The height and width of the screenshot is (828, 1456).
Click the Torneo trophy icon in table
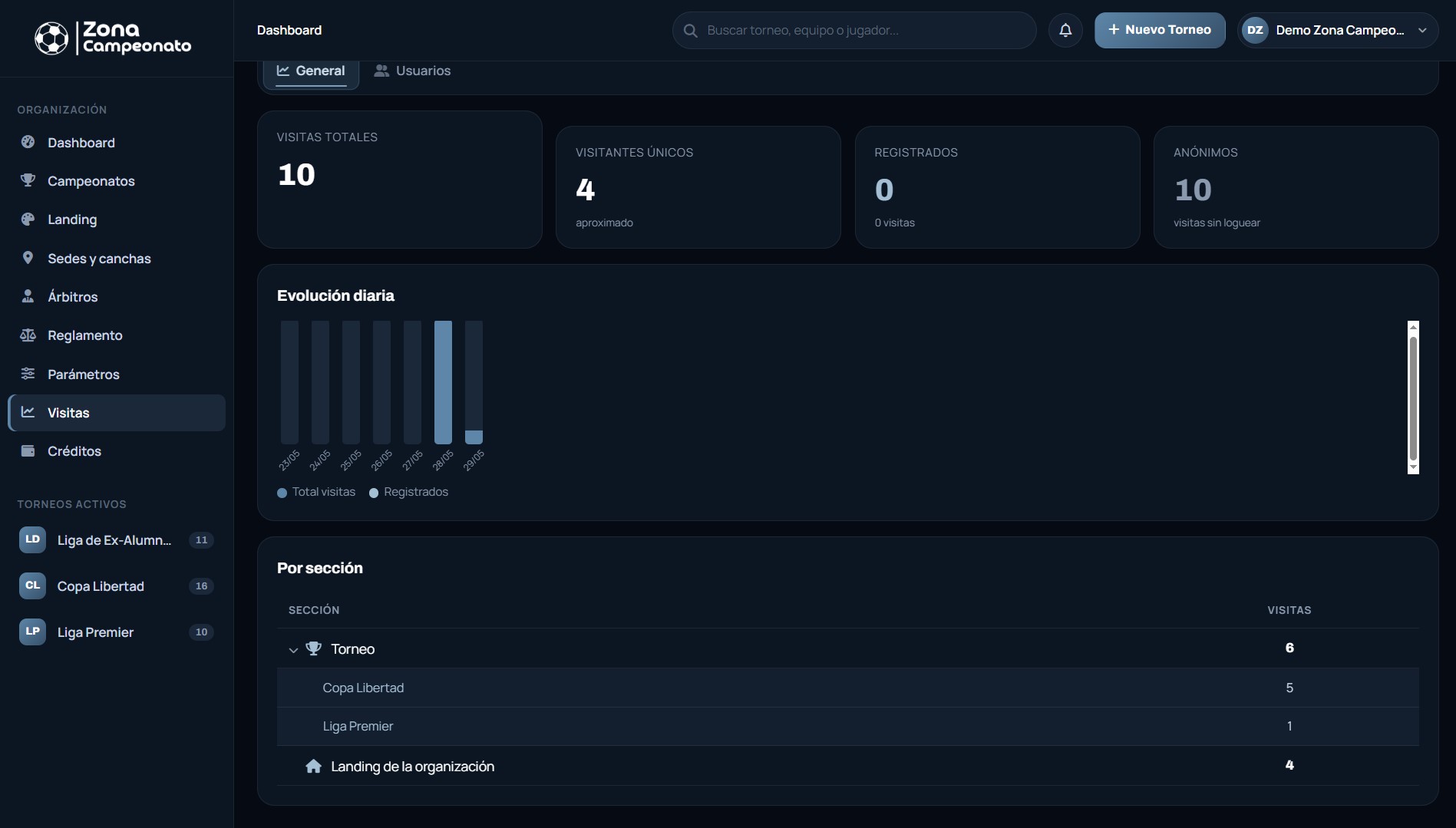[313, 648]
